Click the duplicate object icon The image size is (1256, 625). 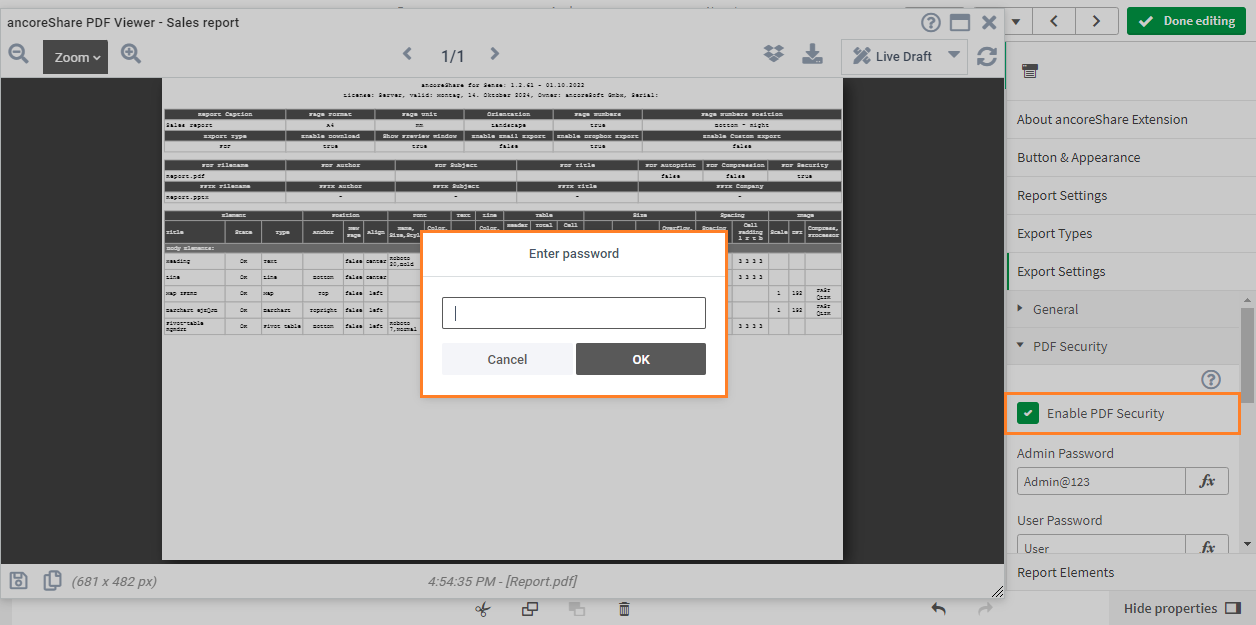point(530,608)
